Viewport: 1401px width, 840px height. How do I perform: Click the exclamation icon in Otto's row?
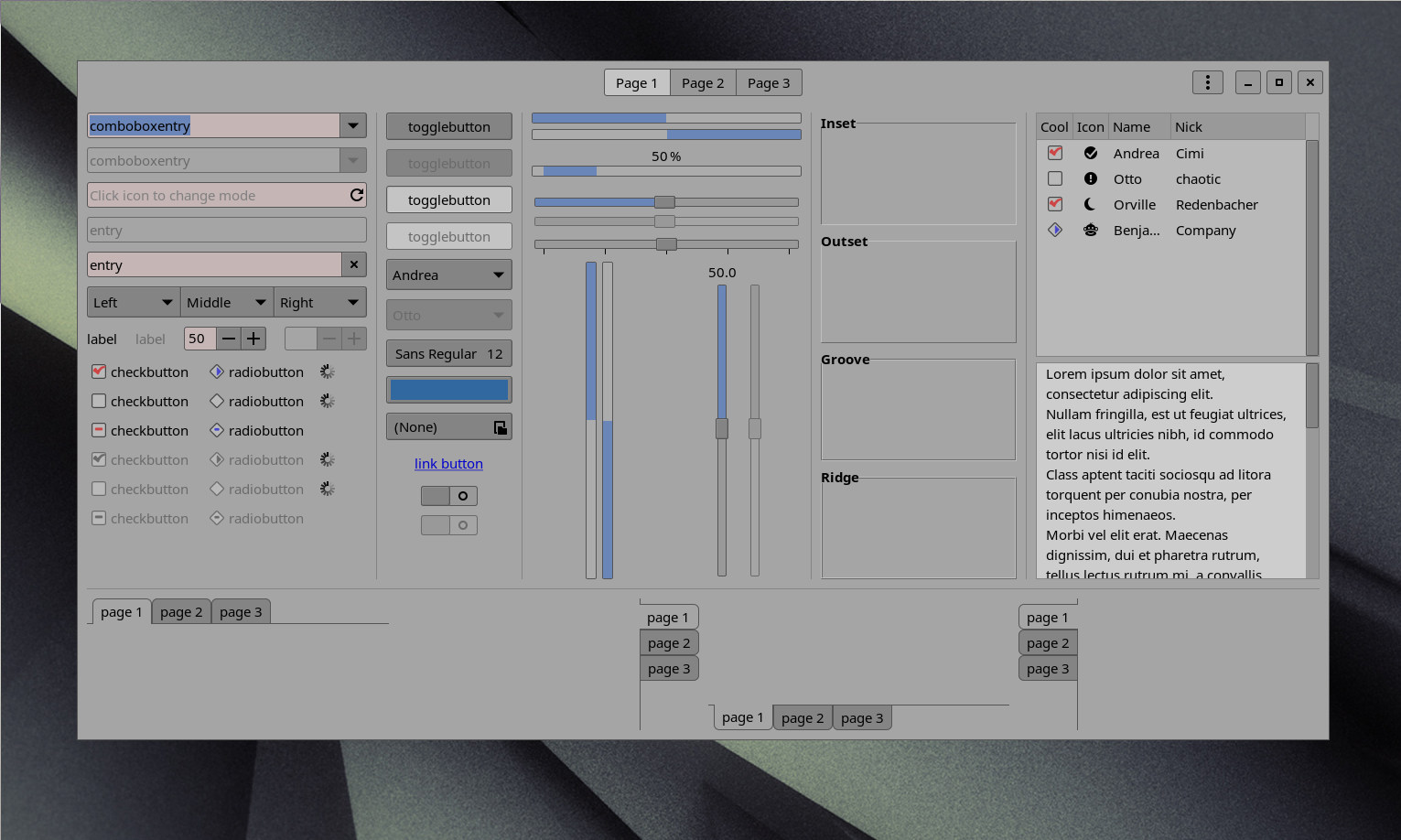1091,178
